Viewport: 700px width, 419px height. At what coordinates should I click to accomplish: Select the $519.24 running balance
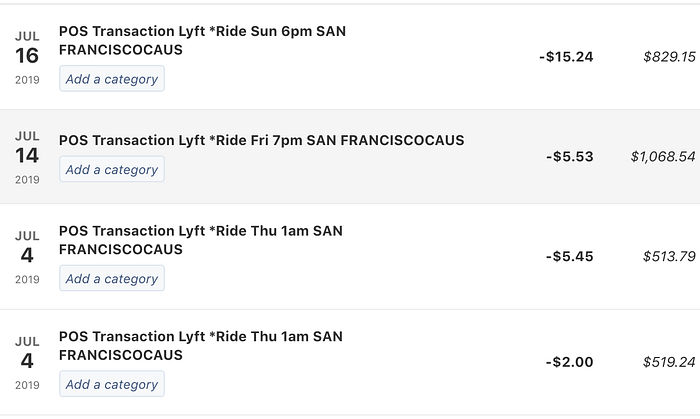pos(669,362)
